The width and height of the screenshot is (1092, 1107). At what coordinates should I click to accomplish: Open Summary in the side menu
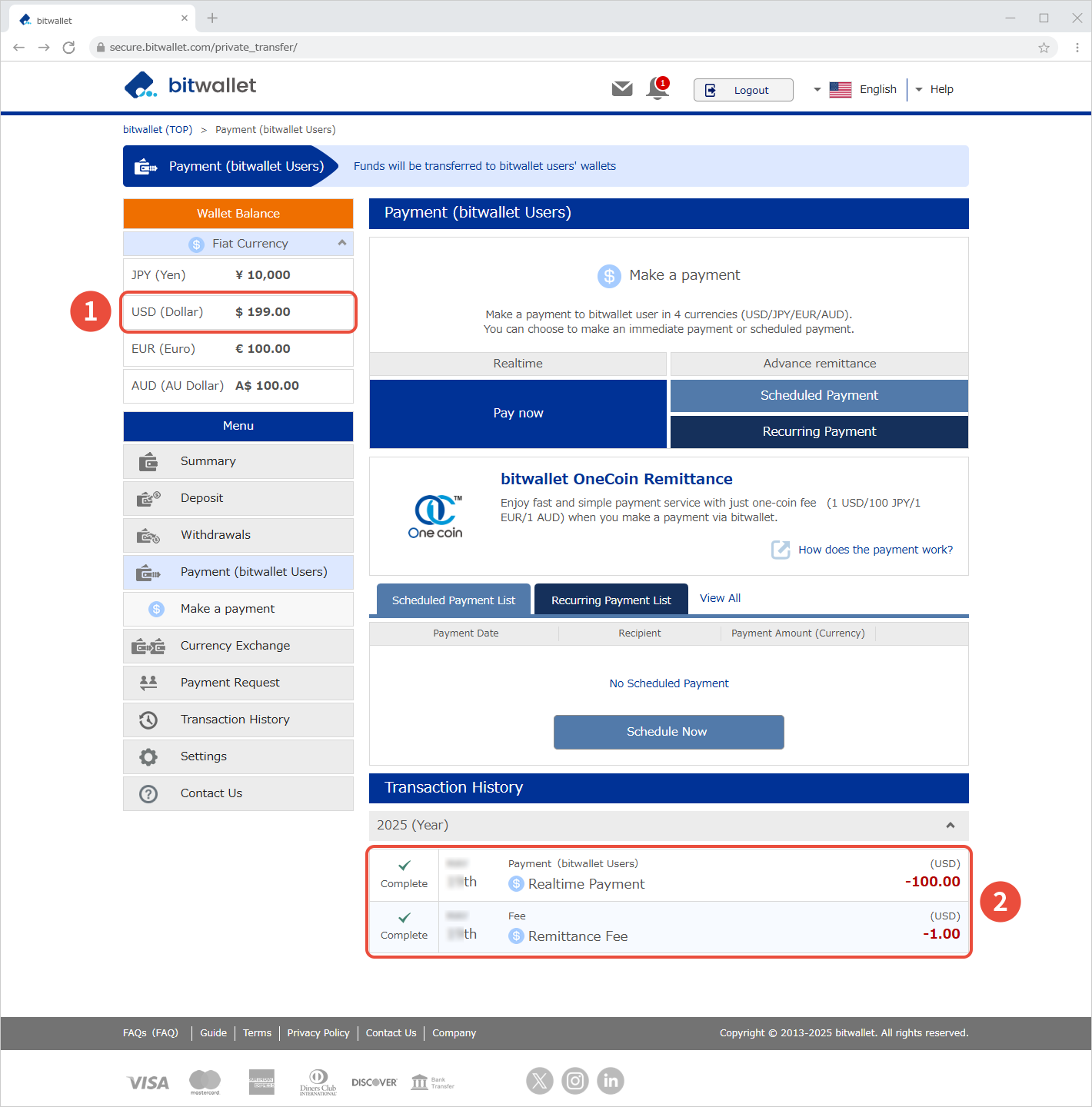(x=238, y=461)
